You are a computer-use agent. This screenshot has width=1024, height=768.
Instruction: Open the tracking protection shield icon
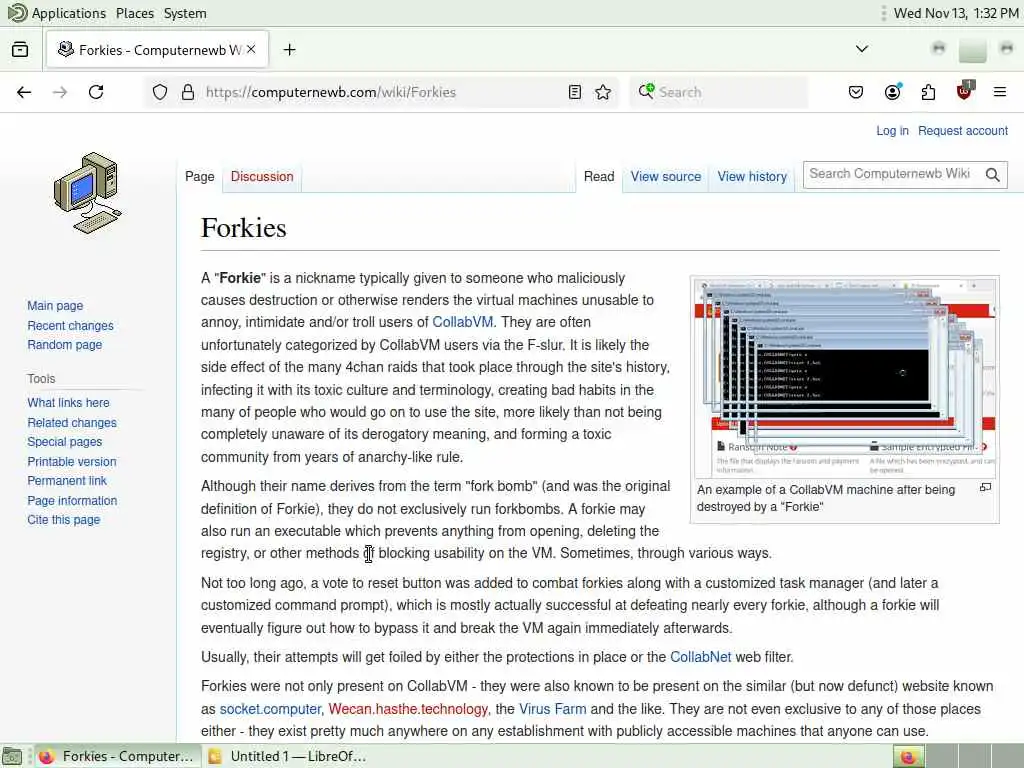point(160,92)
